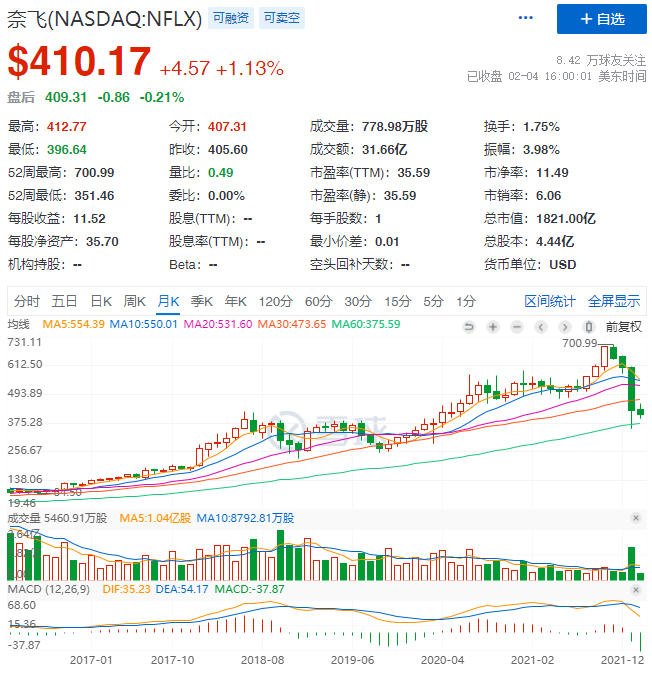Click the MA30:473.65 moving average label
Screen dimensions: 652x675
coord(292,324)
